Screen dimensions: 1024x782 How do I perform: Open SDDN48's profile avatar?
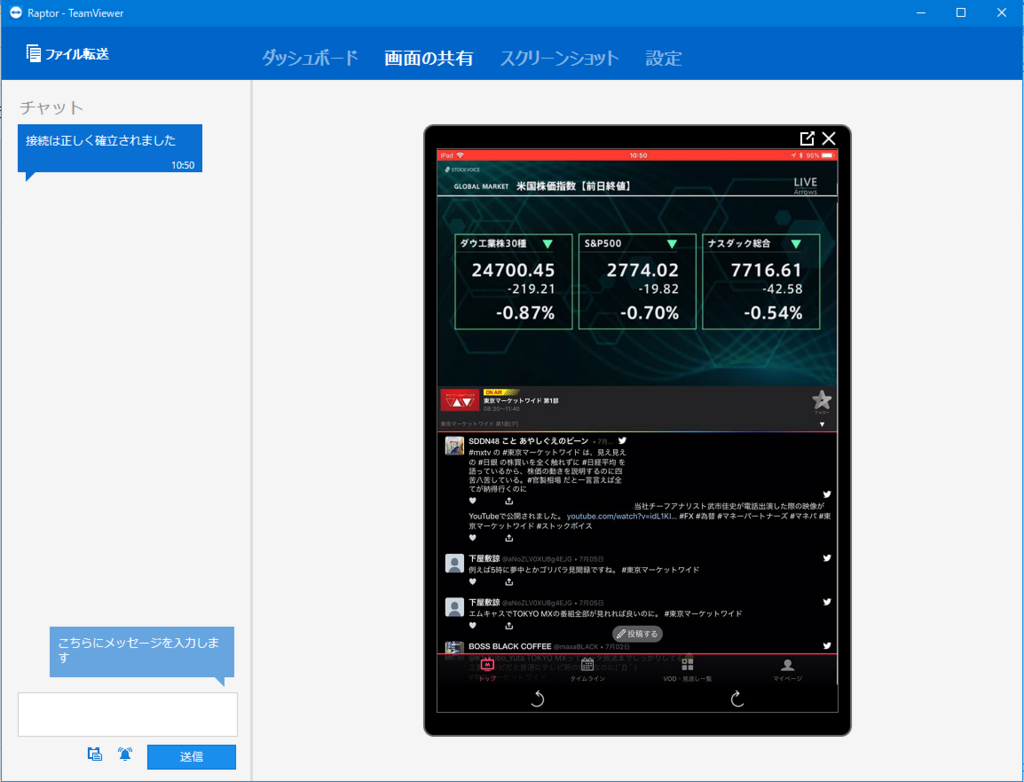[455, 446]
